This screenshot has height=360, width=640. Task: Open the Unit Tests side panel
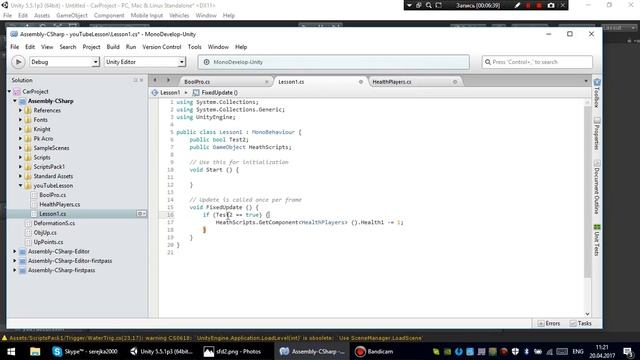pos(597,240)
